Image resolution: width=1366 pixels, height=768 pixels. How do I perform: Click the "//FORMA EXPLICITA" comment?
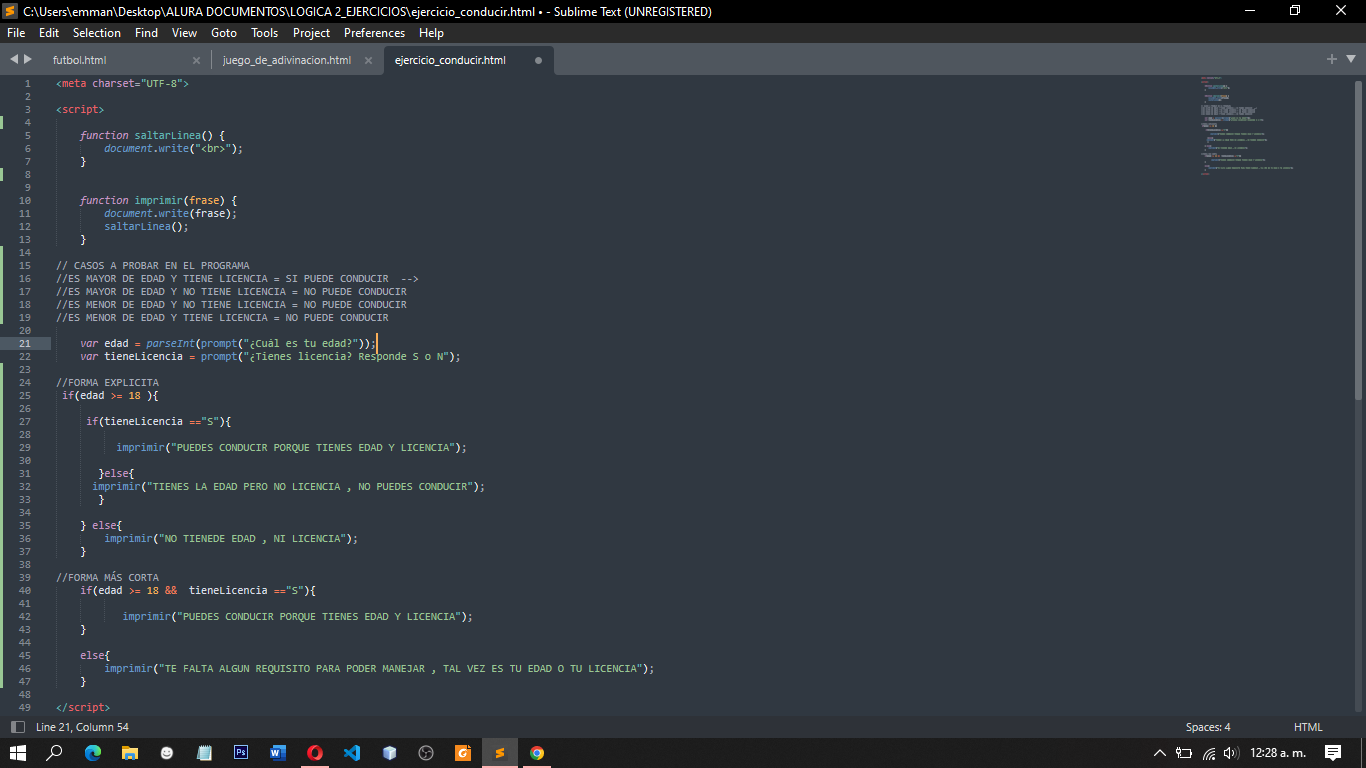107,382
